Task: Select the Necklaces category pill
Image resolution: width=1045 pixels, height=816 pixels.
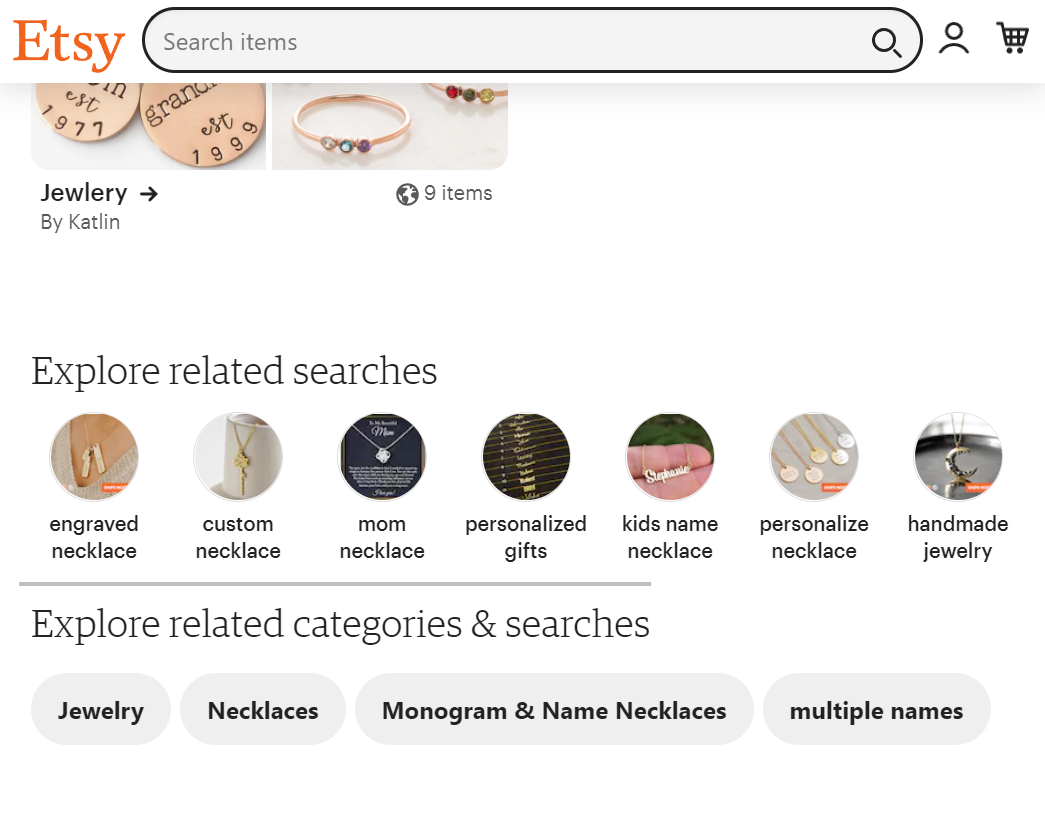Action: 262,709
